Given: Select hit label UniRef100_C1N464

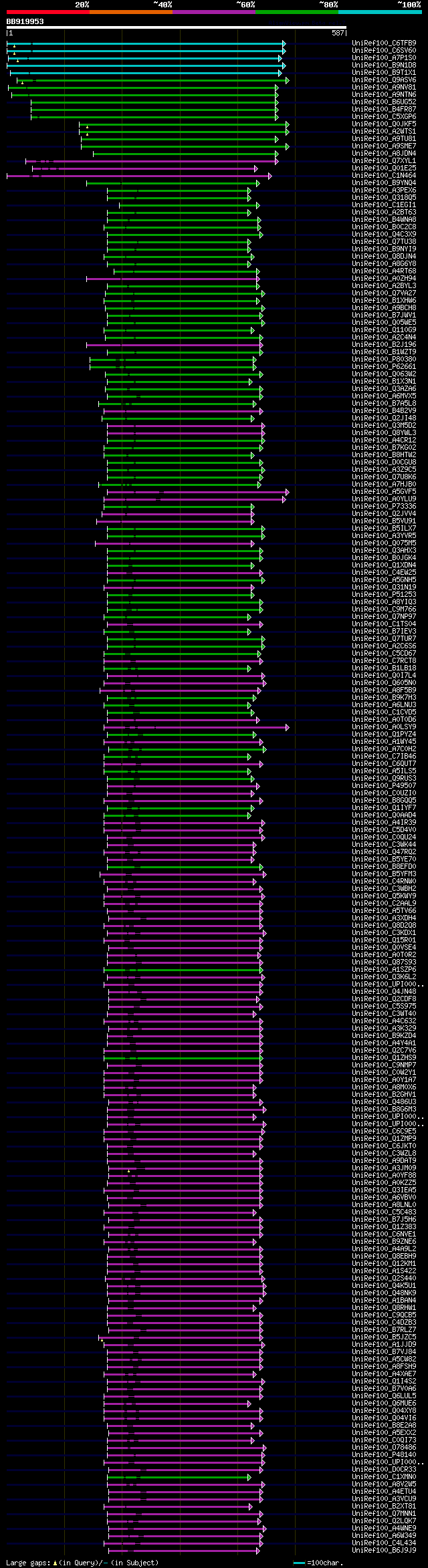Looking at the screenshot, I should [384, 176].
